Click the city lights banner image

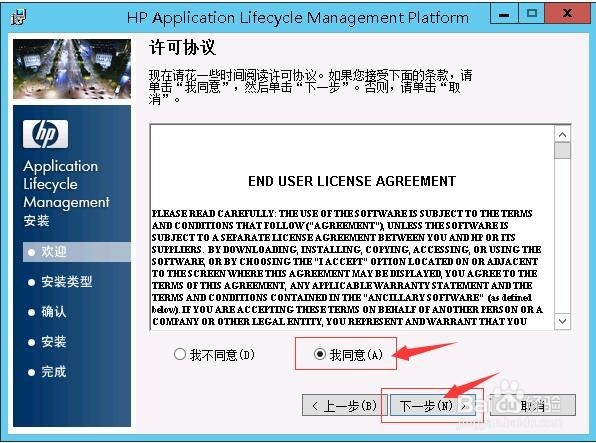72,69
